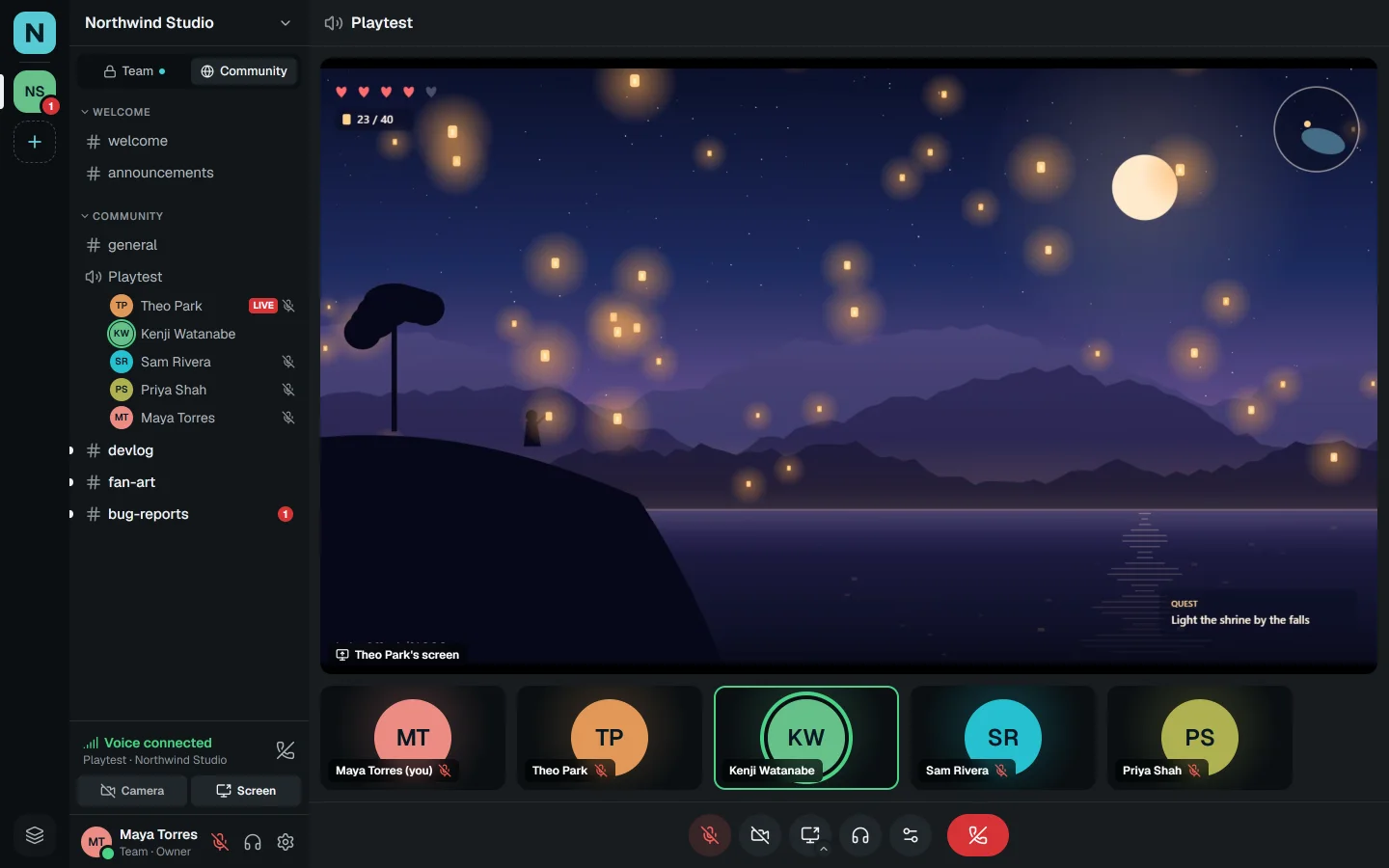The width and height of the screenshot is (1389, 868).
Task: Open call settings sliders icon
Action: 911,835
